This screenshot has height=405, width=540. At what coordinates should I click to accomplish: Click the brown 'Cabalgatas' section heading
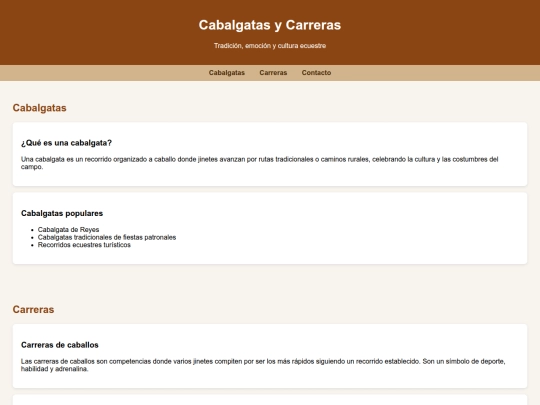(x=40, y=108)
